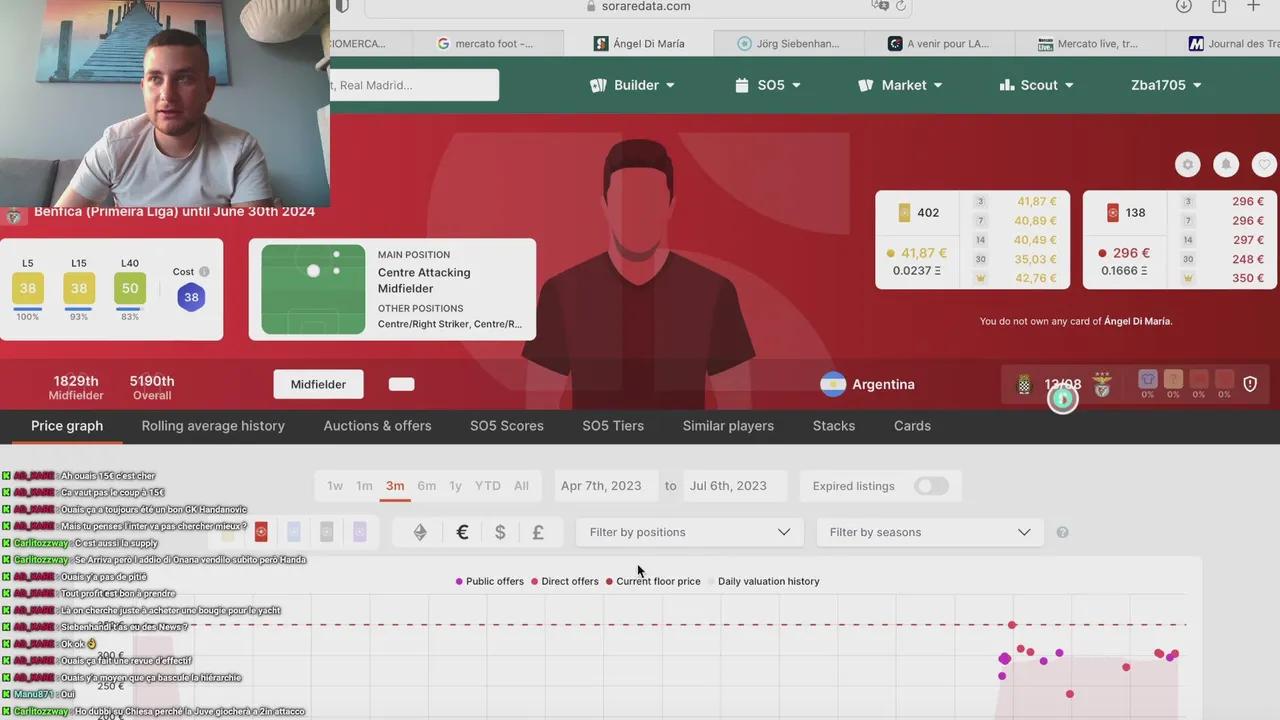Select the red Rare card scarcity filter
1280x720 pixels.
[261, 532]
